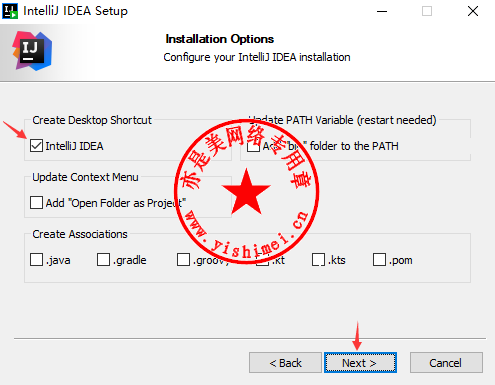Click the small IntelliJ title bar icon
The width and height of the screenshot is (495, 385).
10,11
